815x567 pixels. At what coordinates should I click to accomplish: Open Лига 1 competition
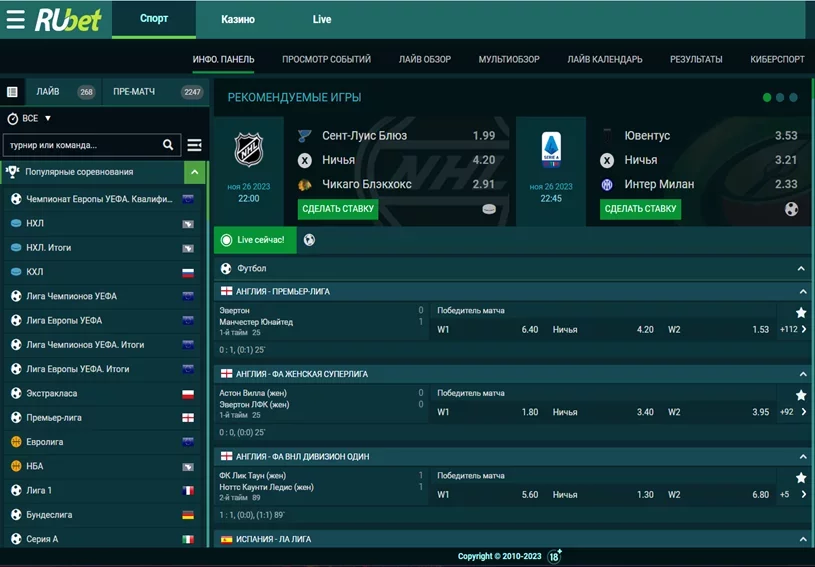(102, 491)
